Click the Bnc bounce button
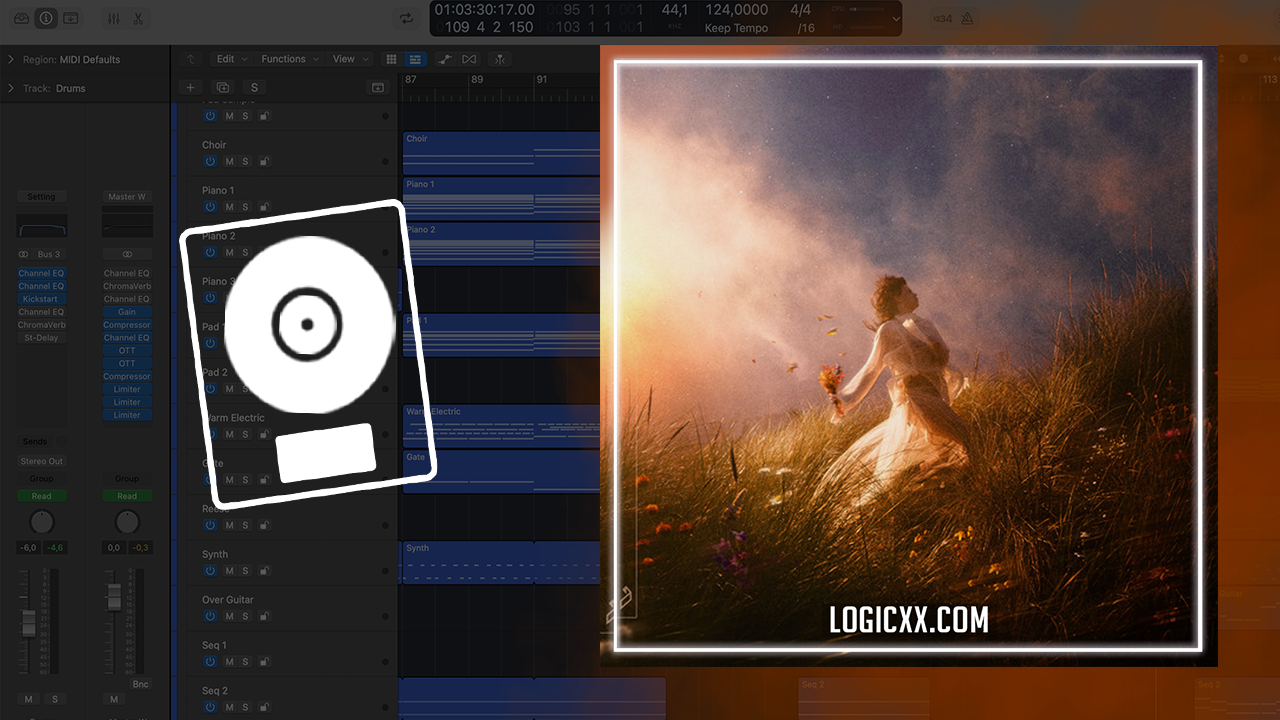Screen dimensions: 1280x720 141,684
